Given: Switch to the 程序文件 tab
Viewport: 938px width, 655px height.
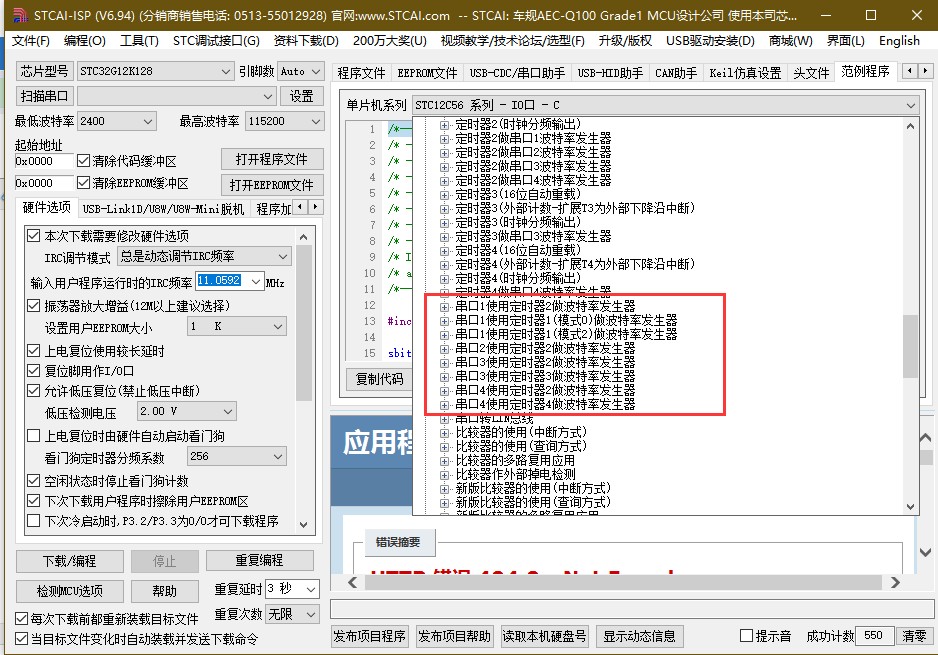Looking at the screenshot, I should click(361, 73).
